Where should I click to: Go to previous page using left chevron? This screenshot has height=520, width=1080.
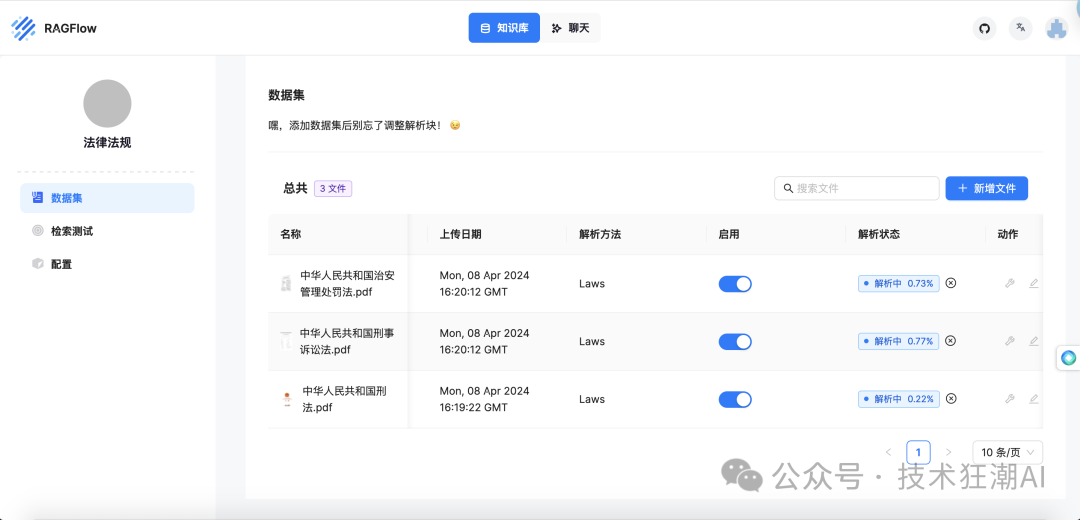click(x=888, y=452)
